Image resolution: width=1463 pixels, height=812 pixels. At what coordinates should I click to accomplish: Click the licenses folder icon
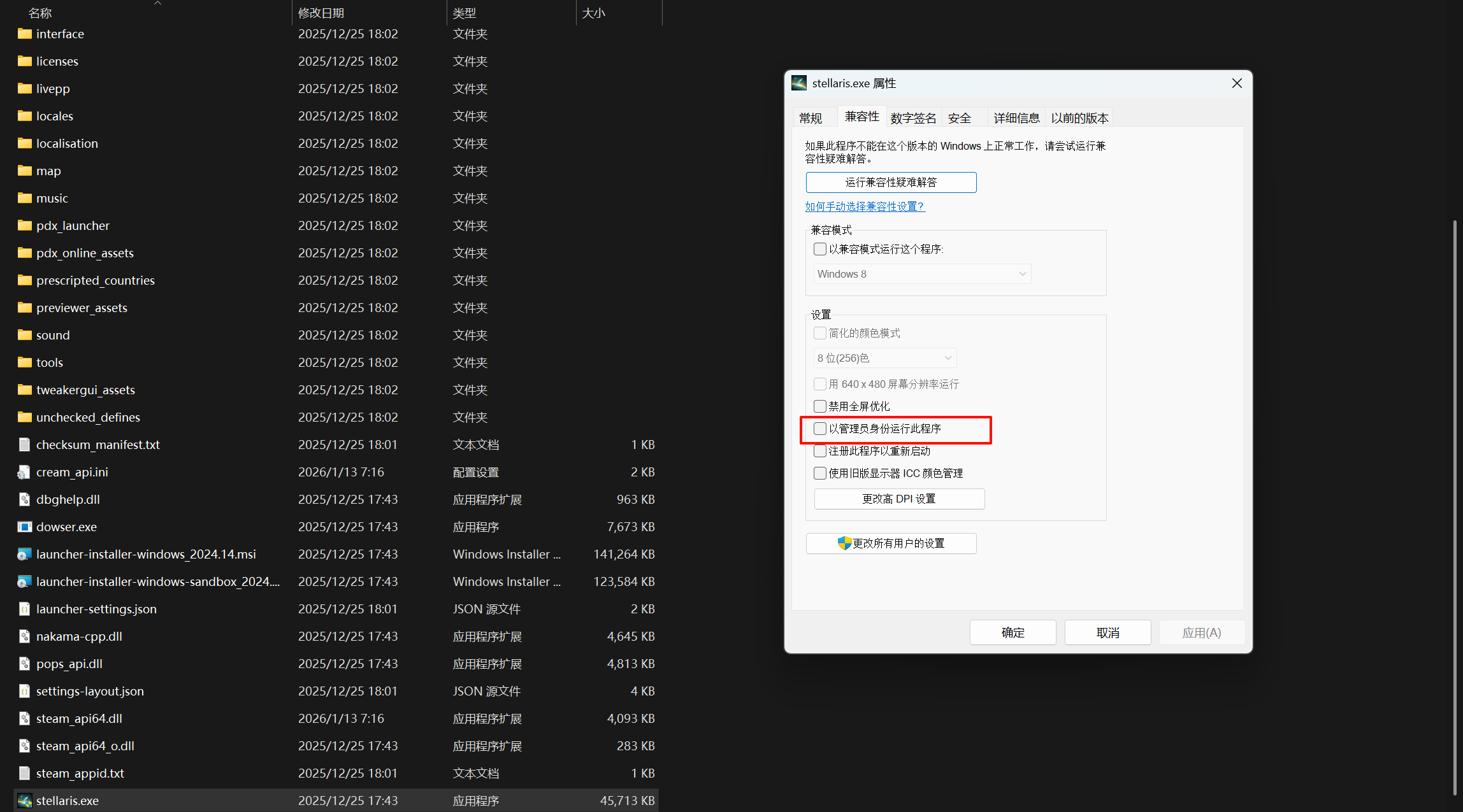coord(25,61)
